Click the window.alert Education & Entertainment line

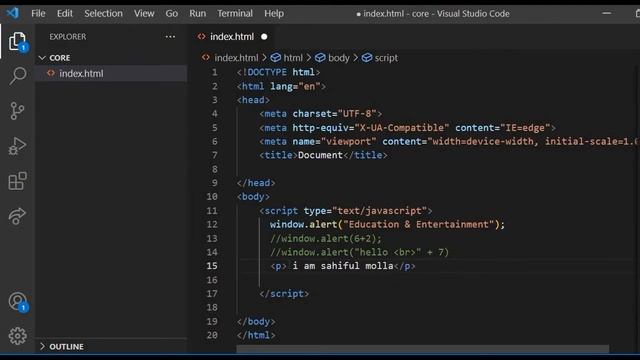point(387,224)
